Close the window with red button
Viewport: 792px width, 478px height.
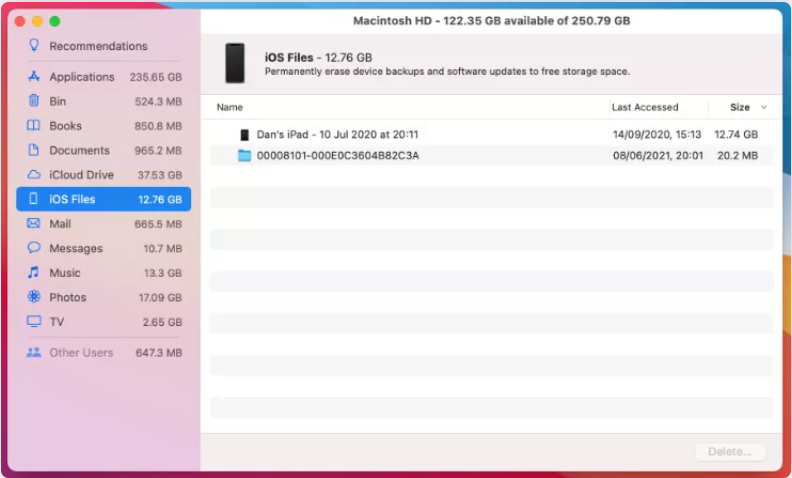click(20, 21)
